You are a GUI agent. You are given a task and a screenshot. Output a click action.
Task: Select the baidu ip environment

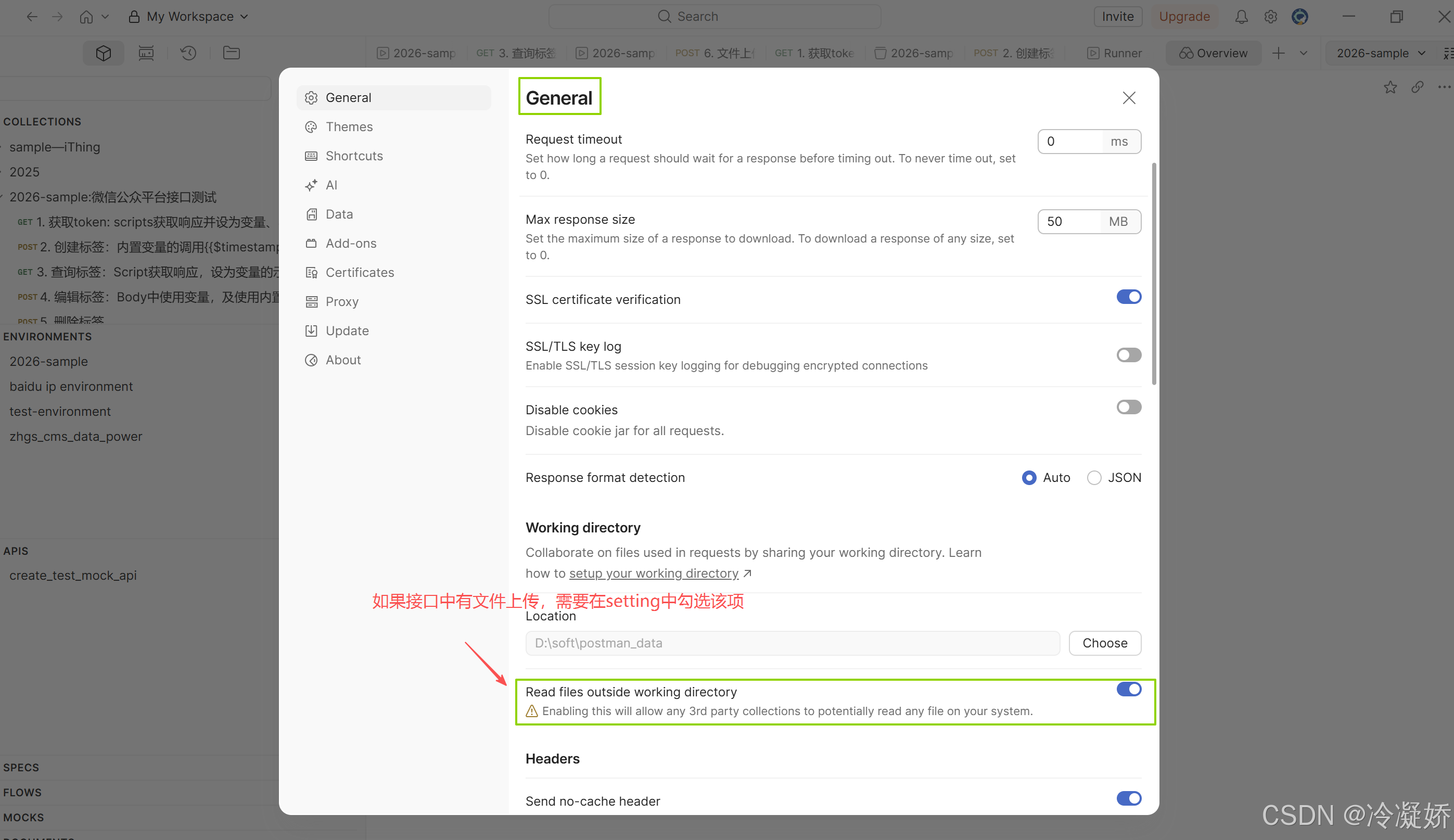pos(71,387)
